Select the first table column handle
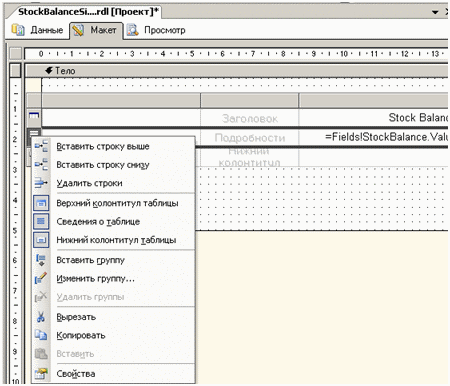This screenshot has width=450, height=386. (121, 101)
